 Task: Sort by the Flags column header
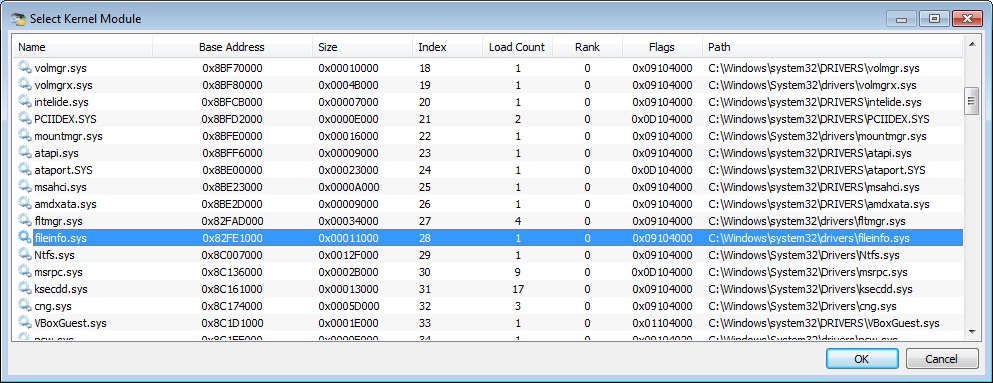[x=662, y=47]
